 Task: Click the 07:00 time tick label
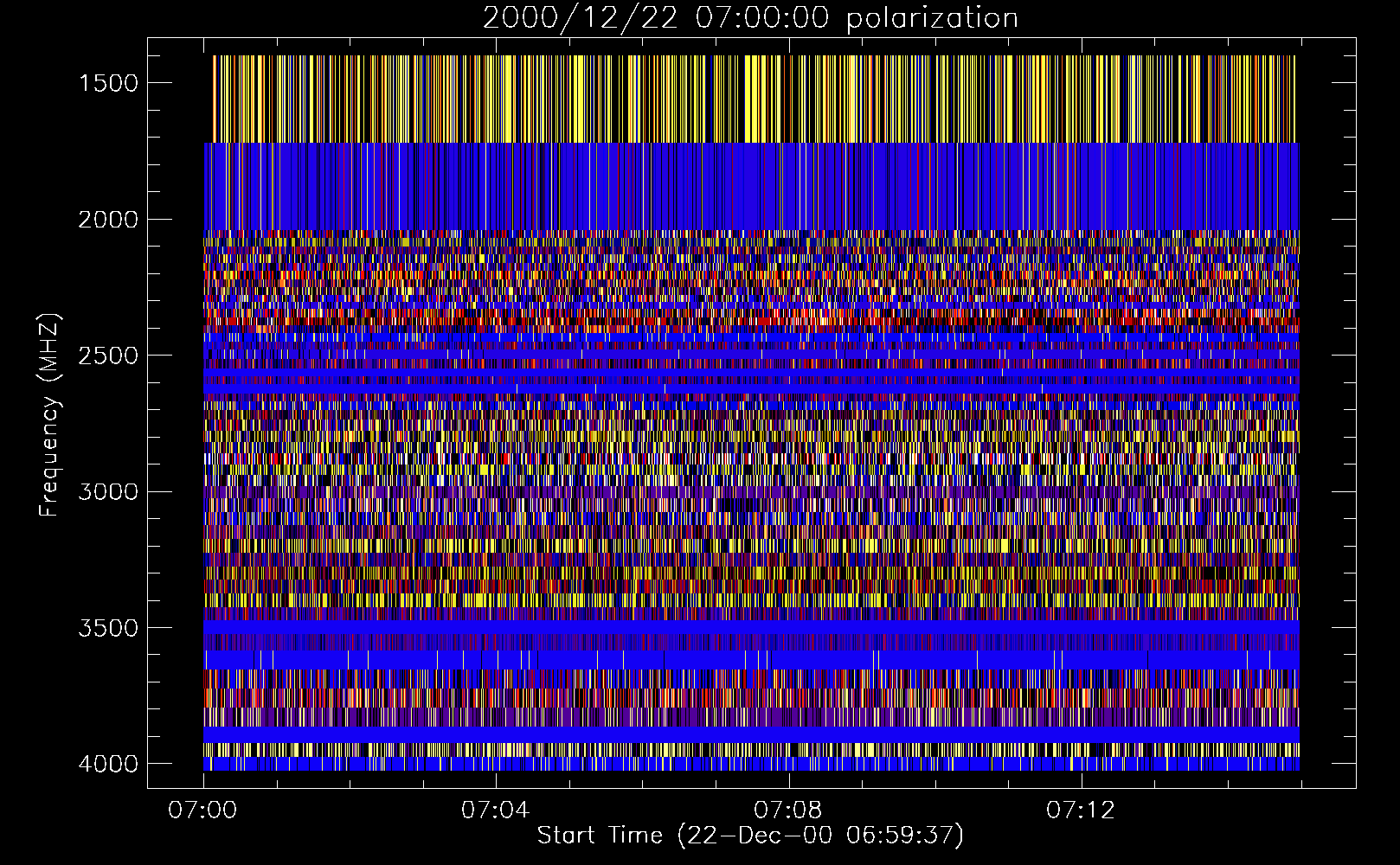pyautogui.click(x=203, y=811)
